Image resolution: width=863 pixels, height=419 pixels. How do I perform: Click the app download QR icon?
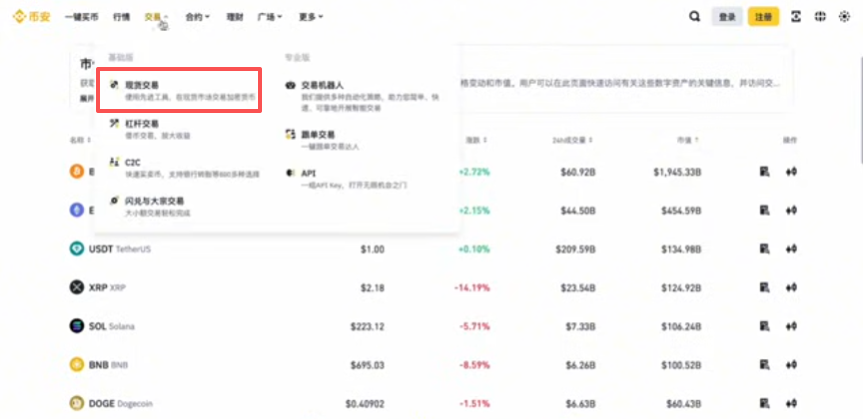[x=796, y=17]
